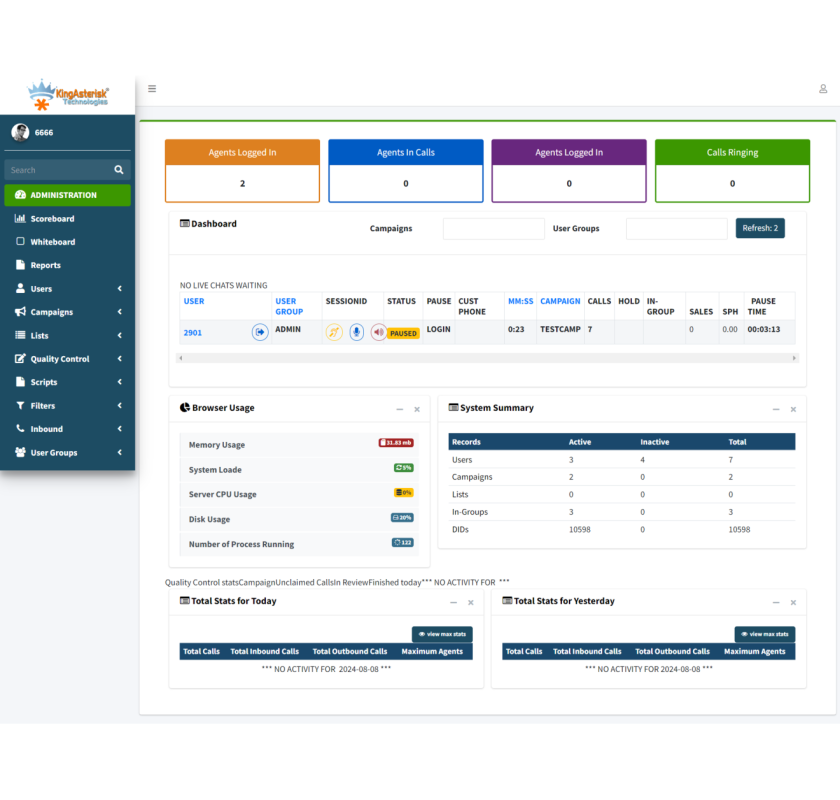Expand the Users sidebar section
This screenshot has width=840, height=800.
(40, 288)
